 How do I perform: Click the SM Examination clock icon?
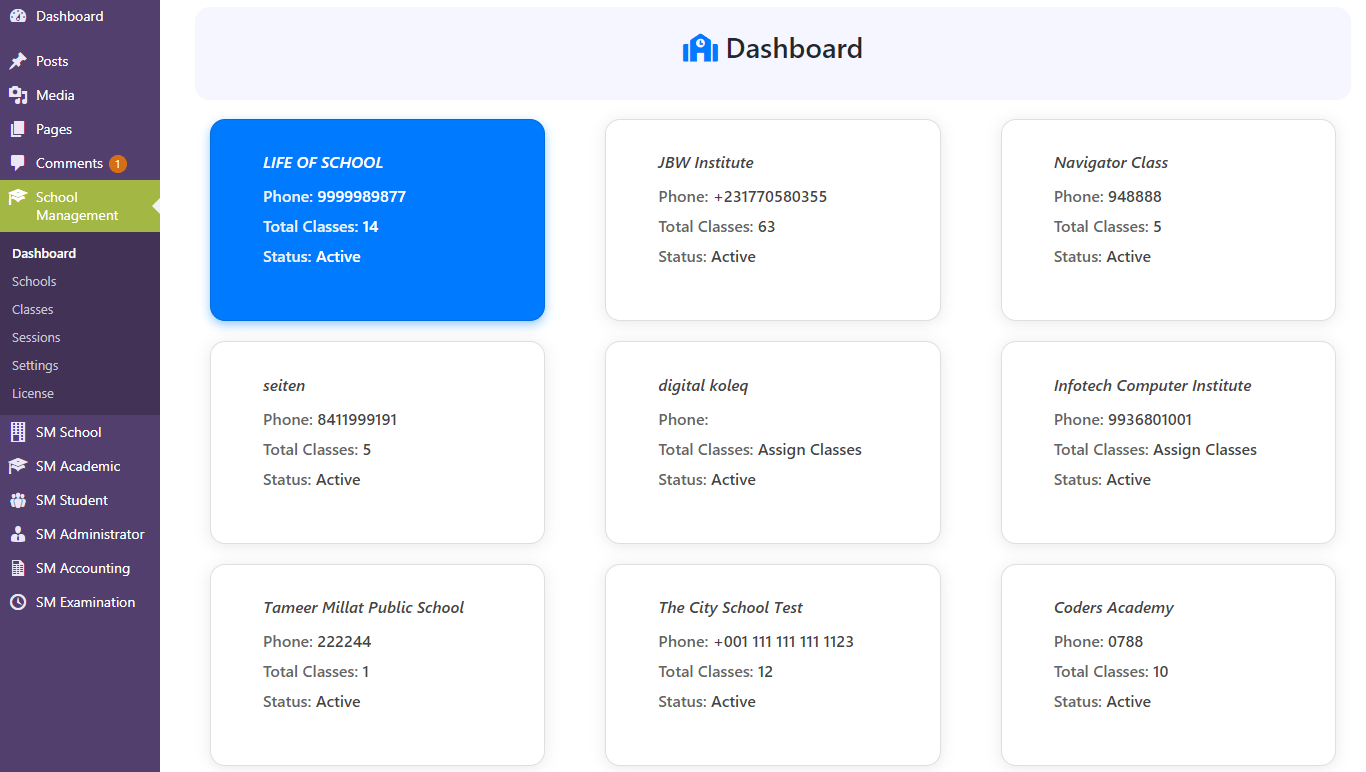(18, 602)
